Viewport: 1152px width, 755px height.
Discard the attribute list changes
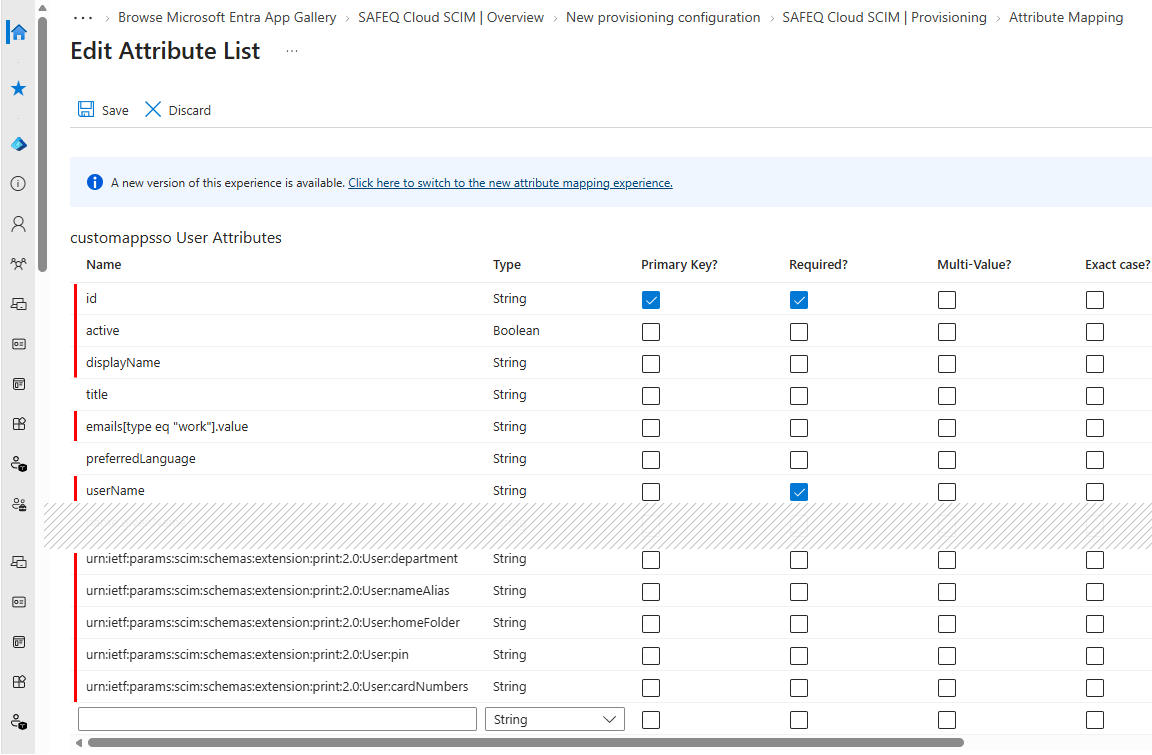coord(177,110)
